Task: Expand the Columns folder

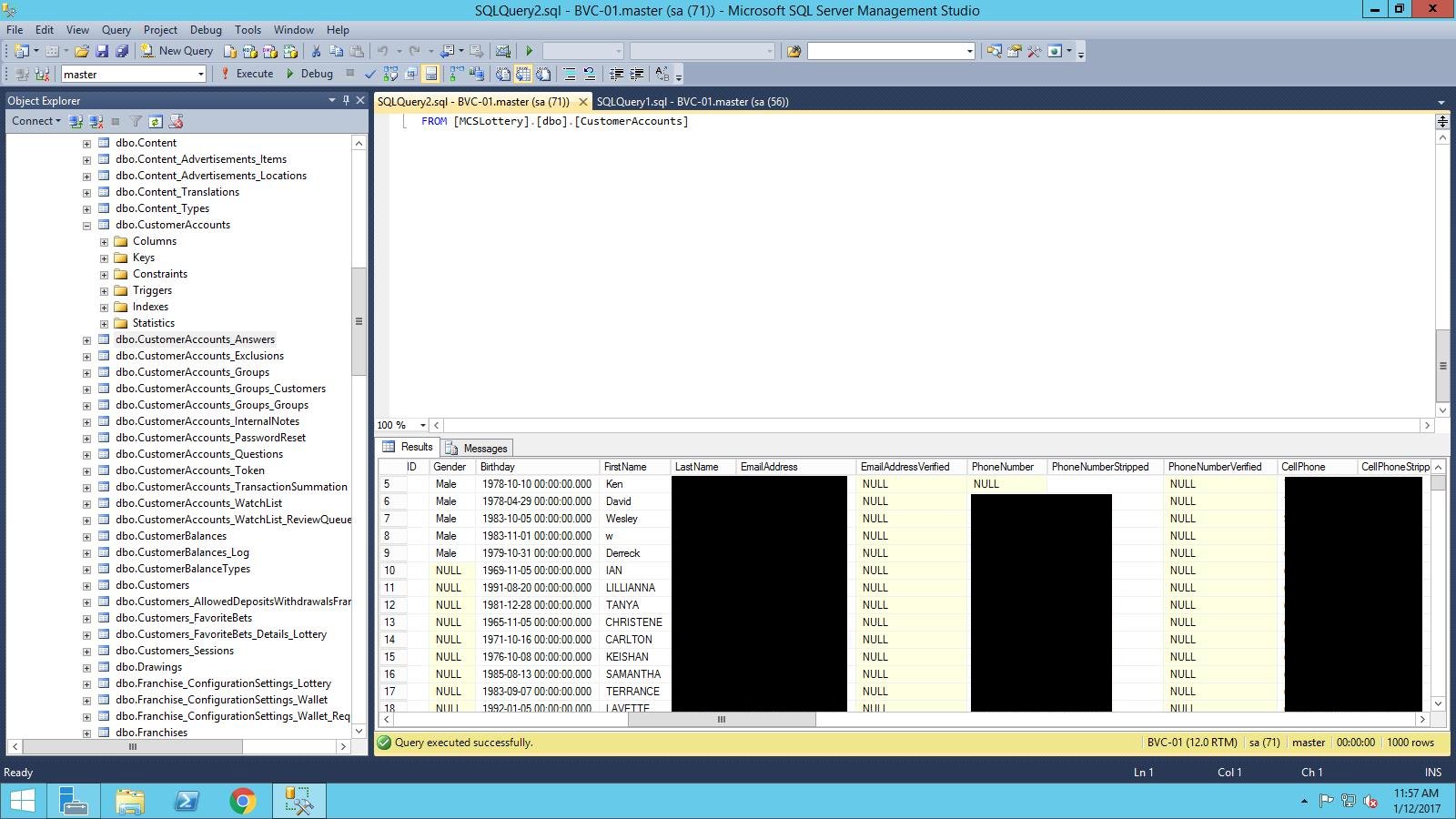Action: coord(104,241)
